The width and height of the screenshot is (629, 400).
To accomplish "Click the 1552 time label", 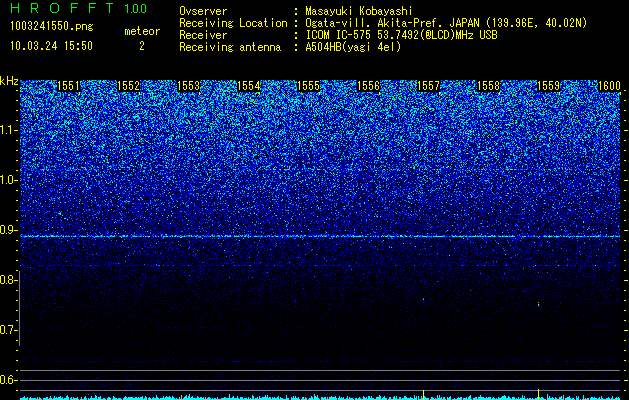I will pyautogui.click(x=128, y=86).
